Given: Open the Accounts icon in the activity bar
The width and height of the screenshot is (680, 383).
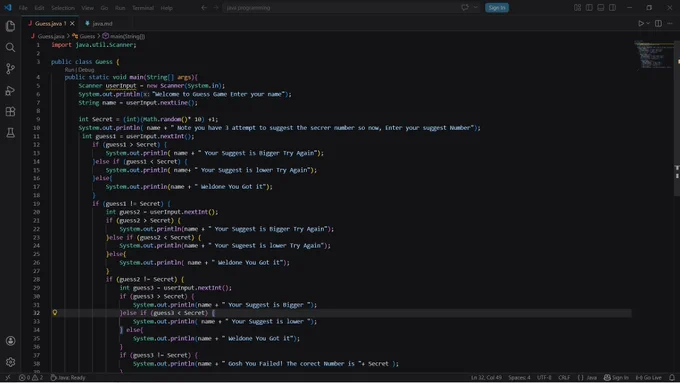Looking at the screenshot, I should 10,341.
